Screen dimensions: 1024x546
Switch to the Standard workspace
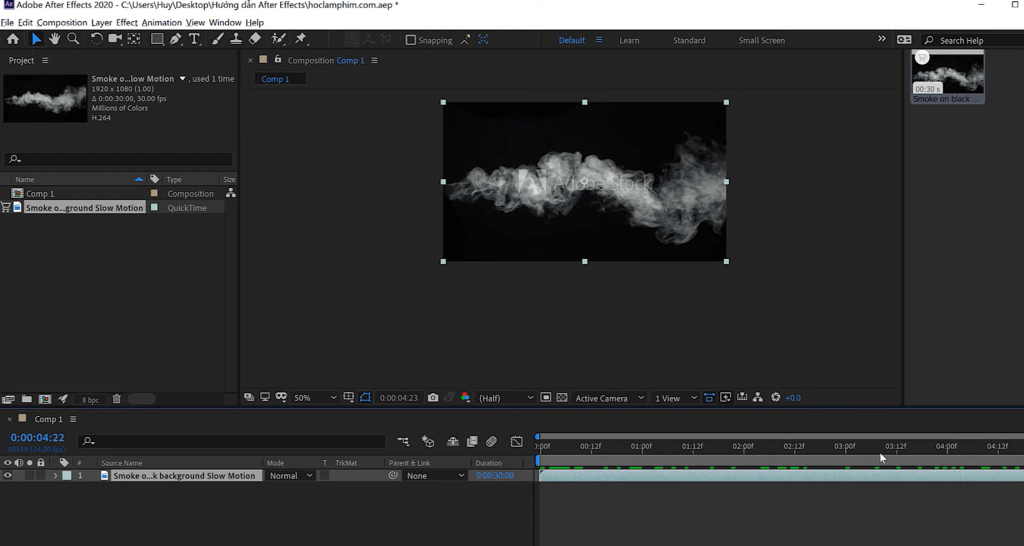689,40
